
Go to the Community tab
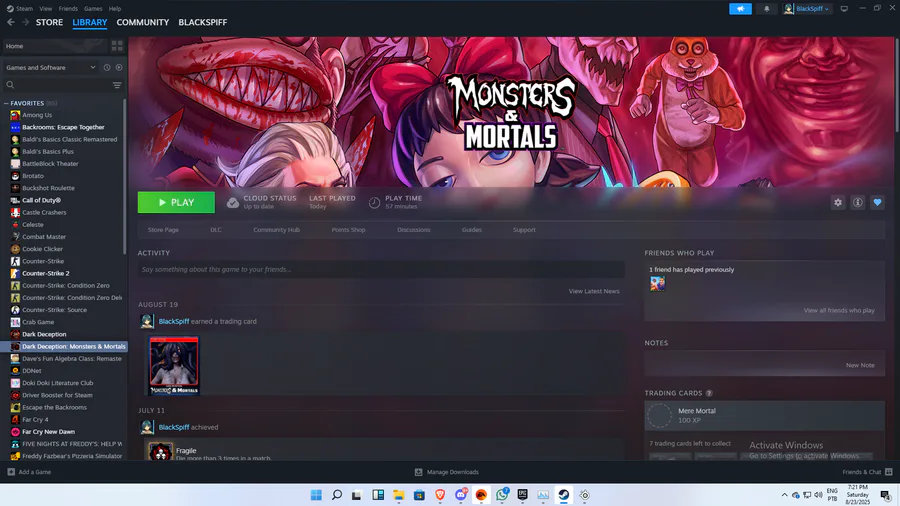[142, 22]
